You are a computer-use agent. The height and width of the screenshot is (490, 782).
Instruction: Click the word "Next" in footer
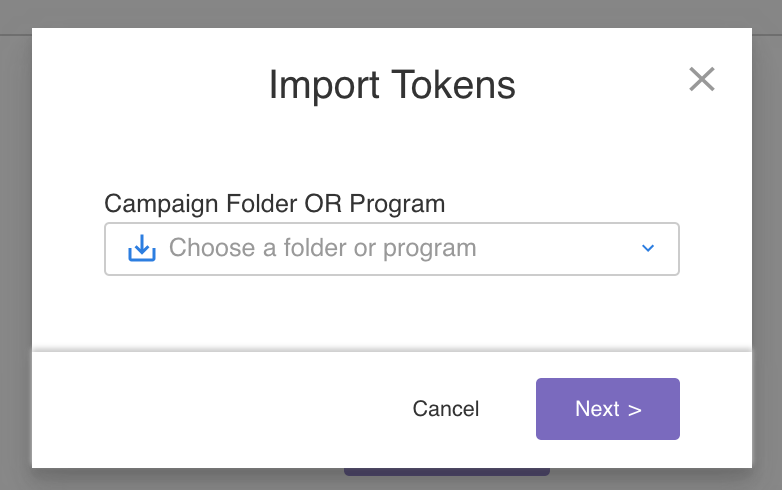(597, 409)
